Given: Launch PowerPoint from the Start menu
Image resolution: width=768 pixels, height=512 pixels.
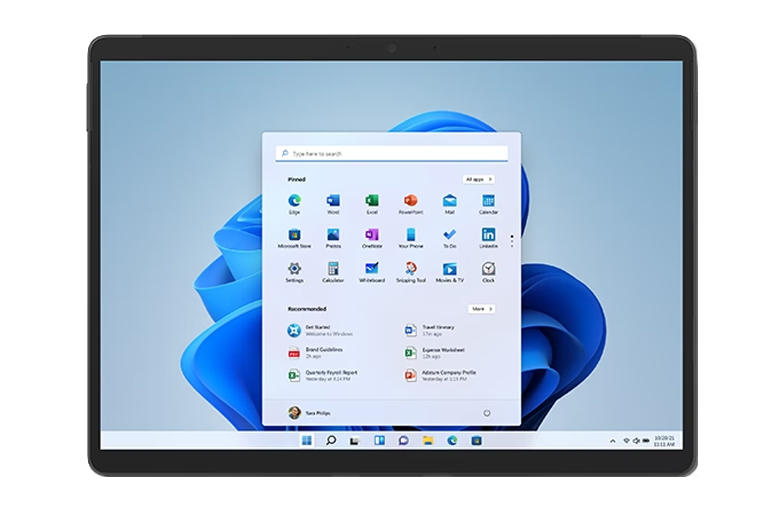Looking at the screenshot, I should click(410, 204).
